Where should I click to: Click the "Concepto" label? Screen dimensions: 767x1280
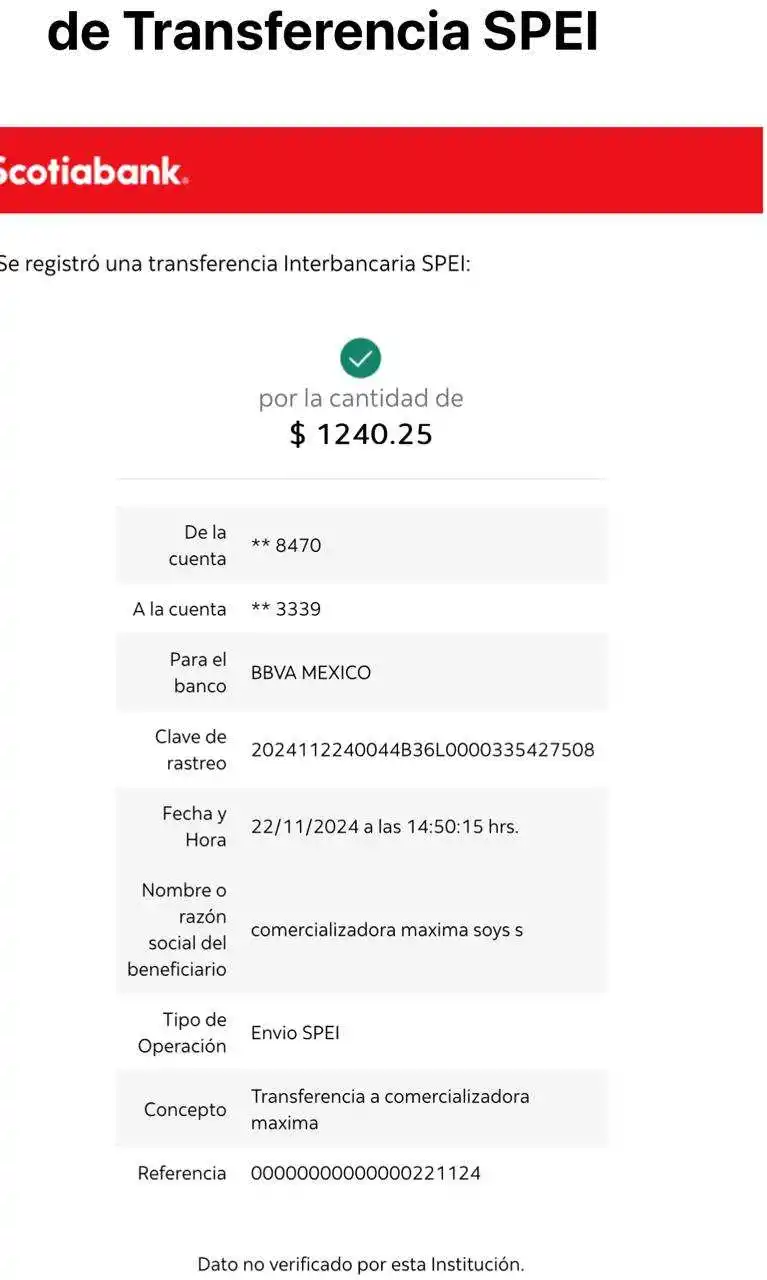coord(185,1110)
